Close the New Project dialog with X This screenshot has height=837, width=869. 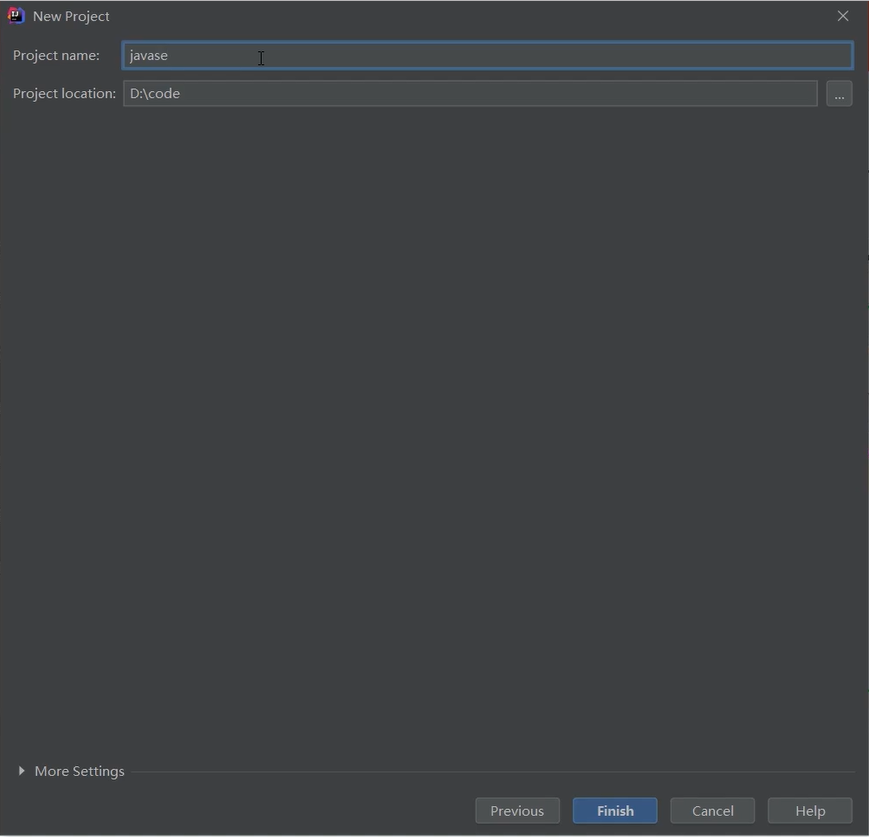(843, 16)
